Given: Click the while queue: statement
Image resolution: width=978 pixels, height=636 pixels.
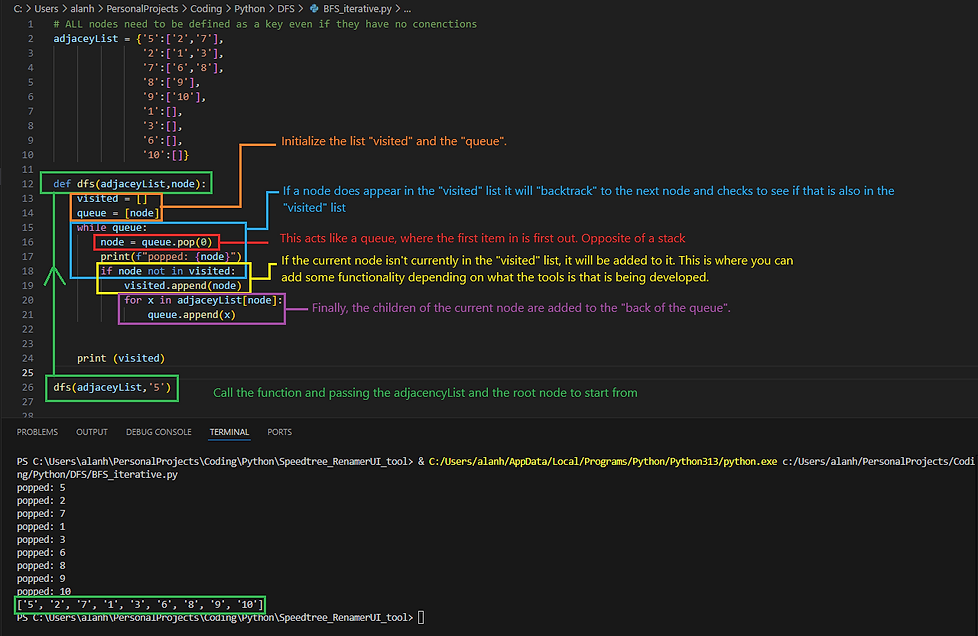Looking at the screenshot, I should click(x=112, y=228).
